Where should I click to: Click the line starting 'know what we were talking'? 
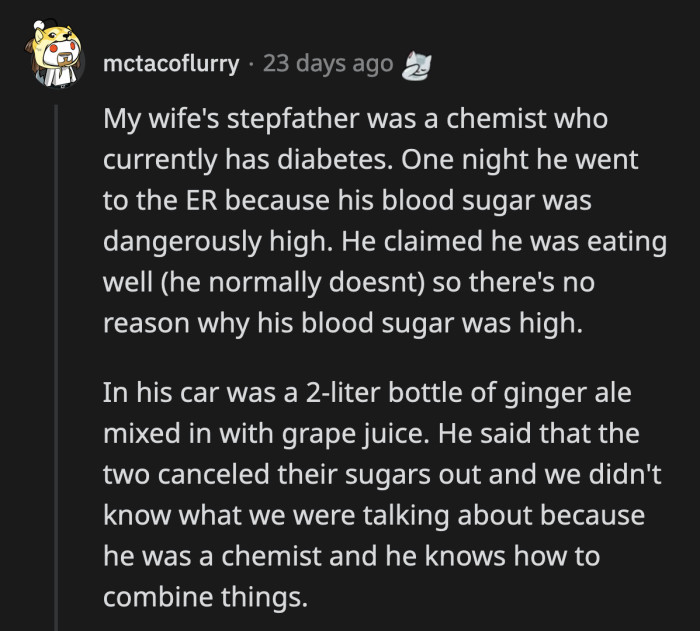pos(374,515)
